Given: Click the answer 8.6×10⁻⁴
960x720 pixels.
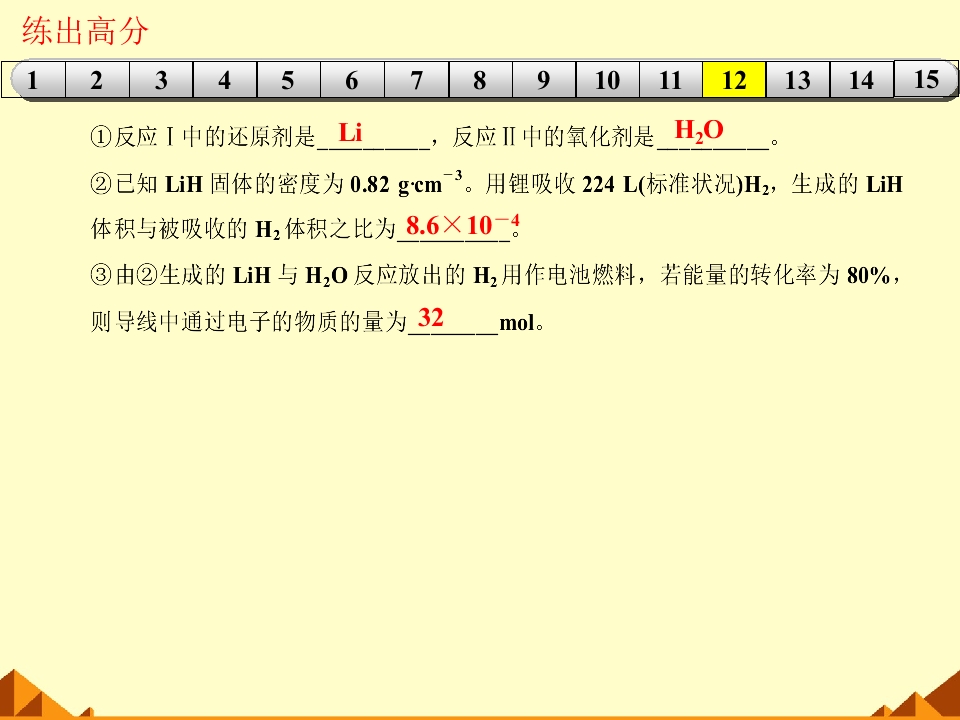Looking at the screenshot, I should 462,225.
